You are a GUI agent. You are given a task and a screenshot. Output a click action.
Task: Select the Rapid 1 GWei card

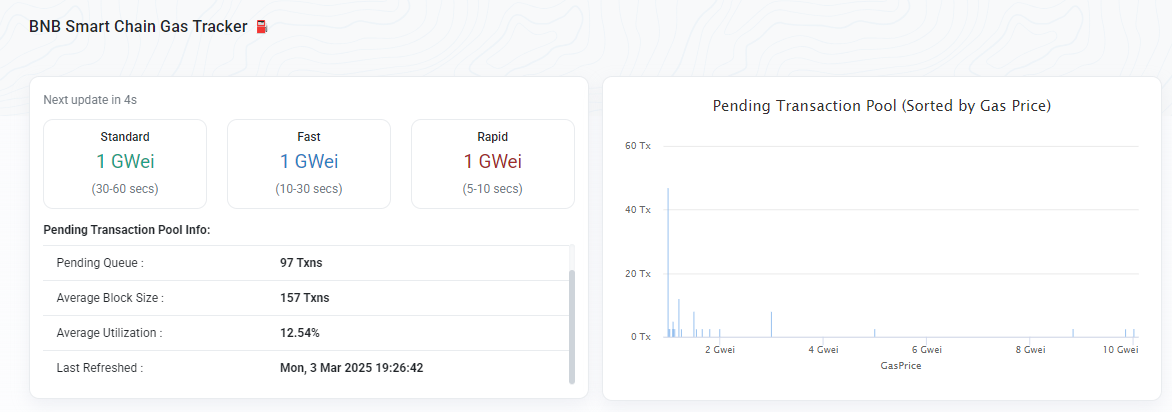click(x=493, y=164)
